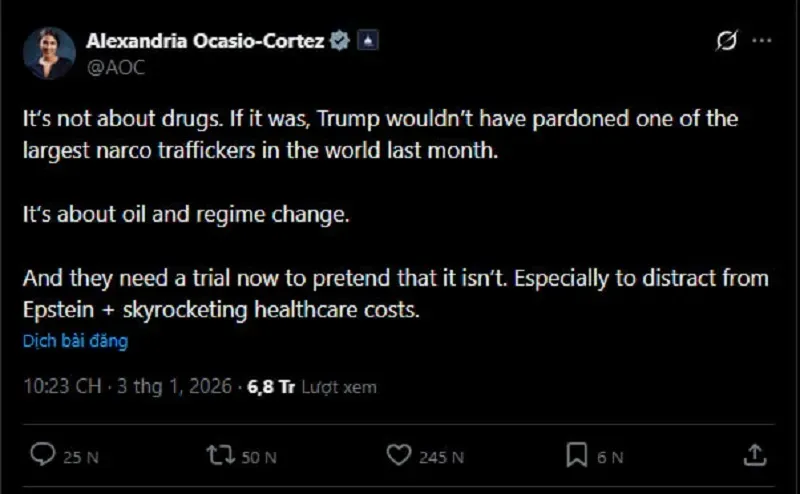Click the 6 N bookmark count
Image resolution: width=800 pixels, height=494 pixels.
pos(610,457)
